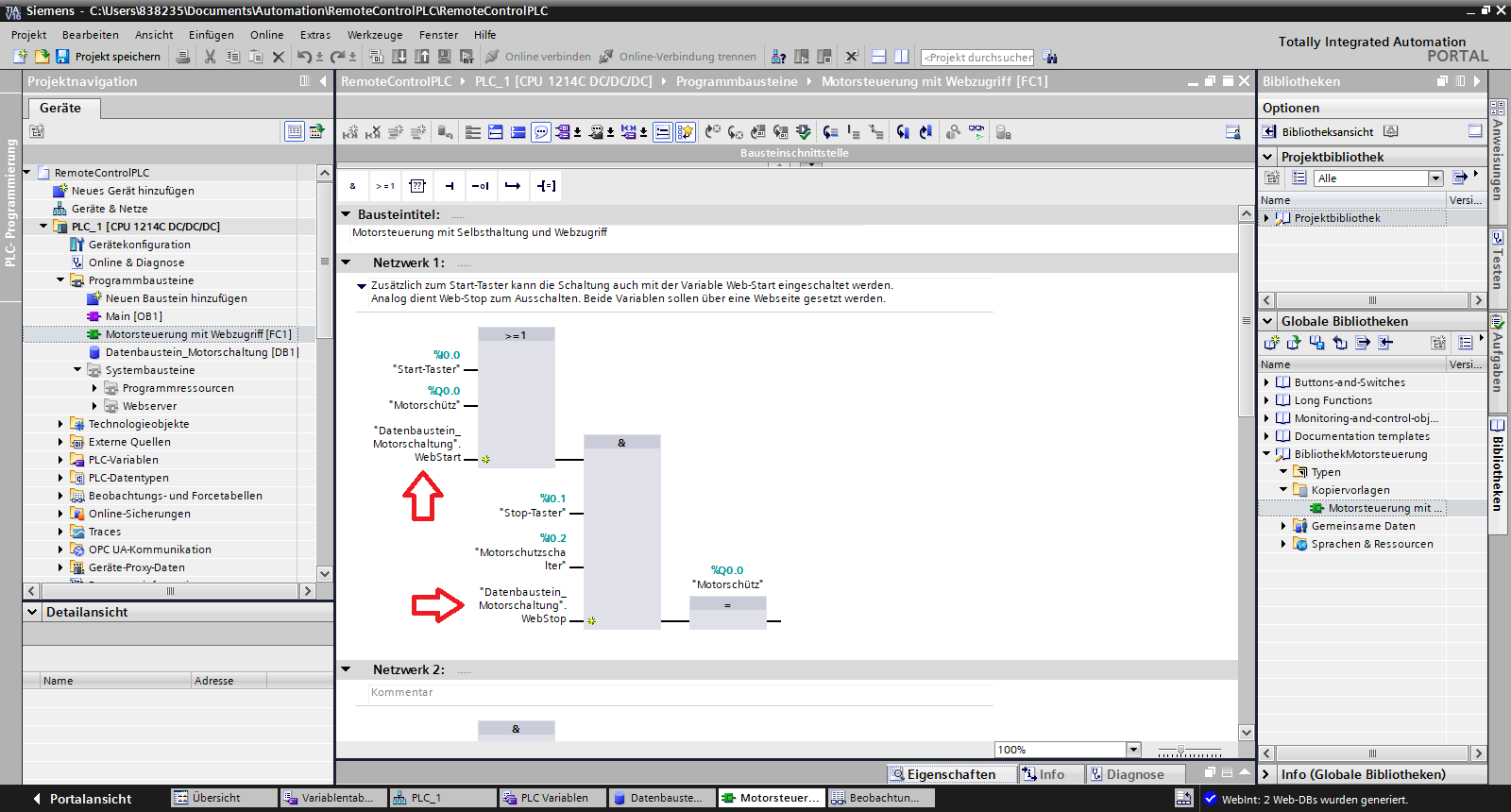
Task: Click the new project icon
Action: point(20,57)
